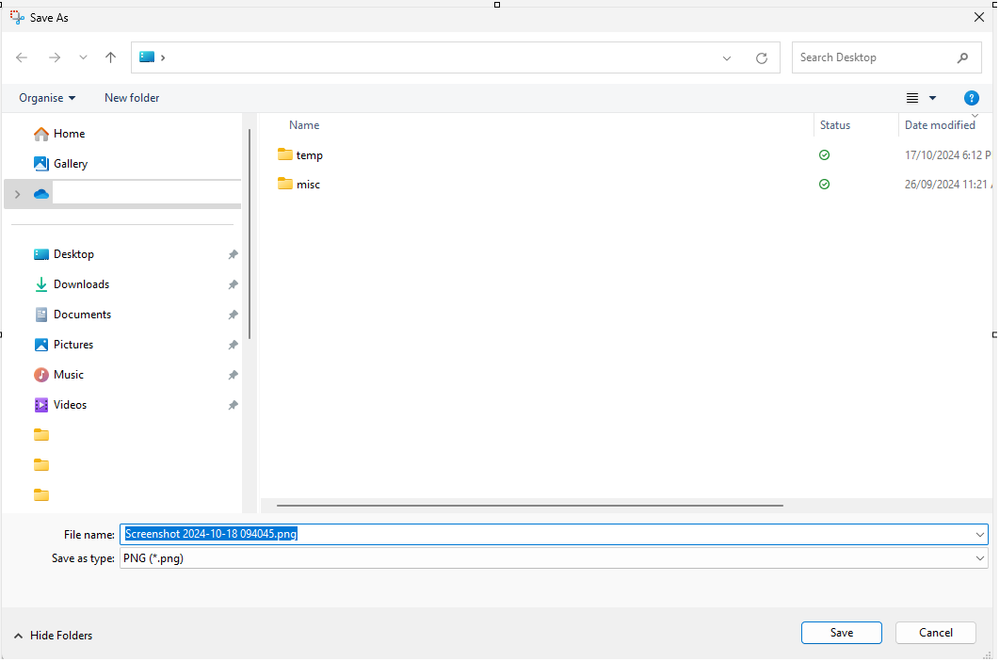
Task: Expand the OneDrive cloud tree node
Action: [x=17, y=194]
